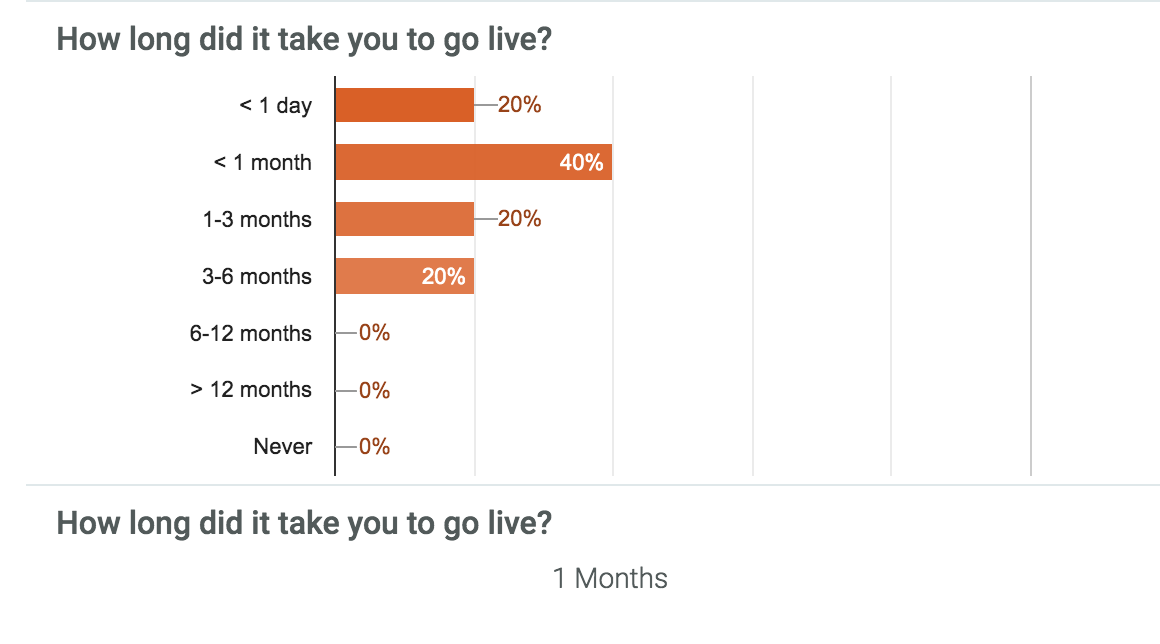This screenshot has height=644, width=1160.
Task: Click the '< 1 day' axis label
Action: (x=275, y=105)
